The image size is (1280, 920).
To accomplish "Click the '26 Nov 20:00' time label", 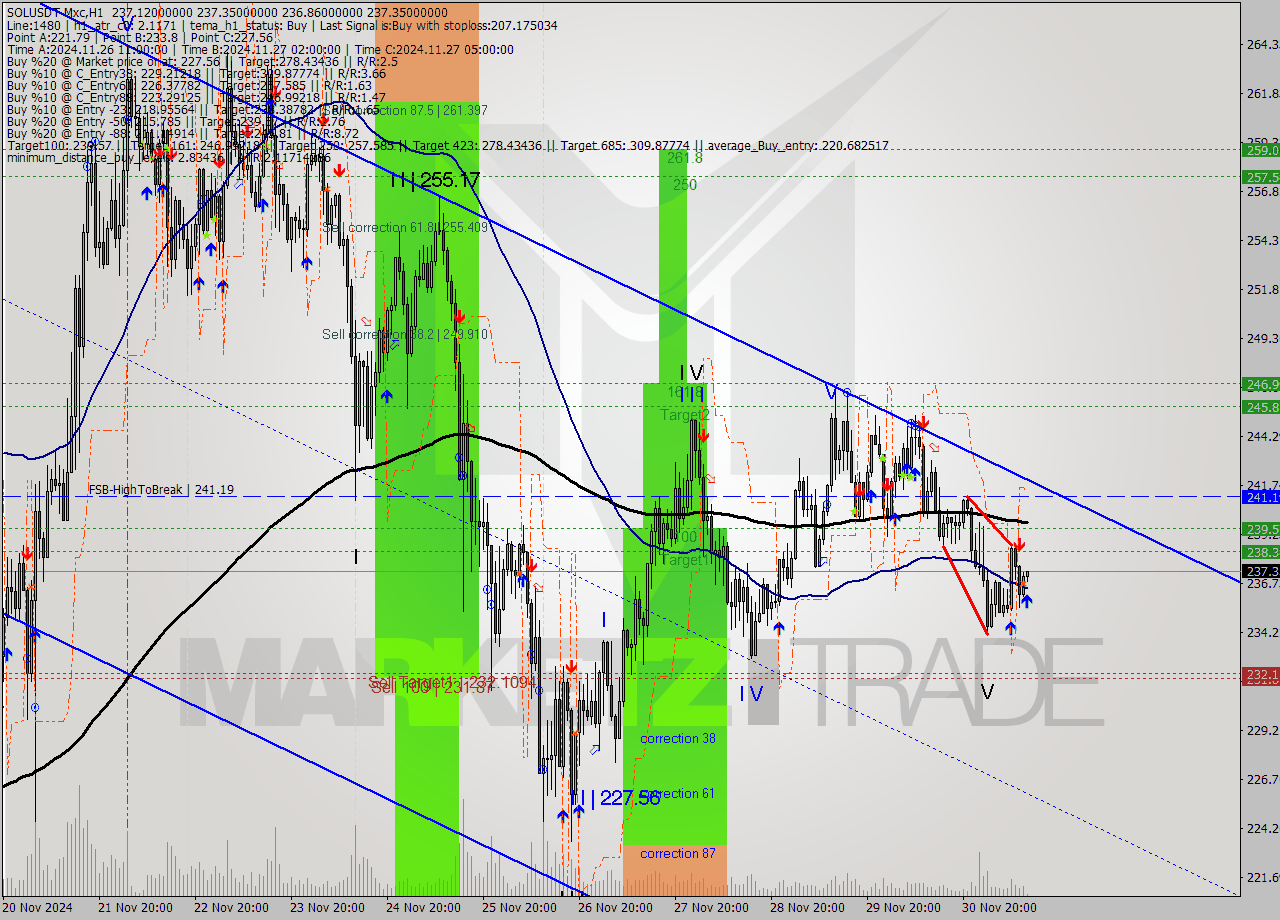I will pyautogui.click(x=617, y=908).
